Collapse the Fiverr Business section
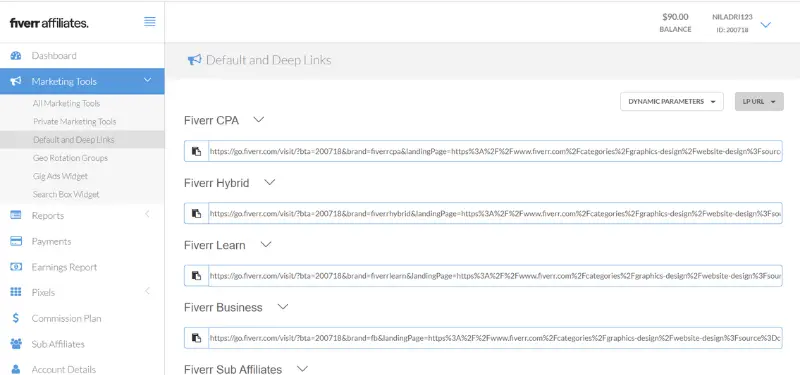800x375 pixels. coord(283,307)
